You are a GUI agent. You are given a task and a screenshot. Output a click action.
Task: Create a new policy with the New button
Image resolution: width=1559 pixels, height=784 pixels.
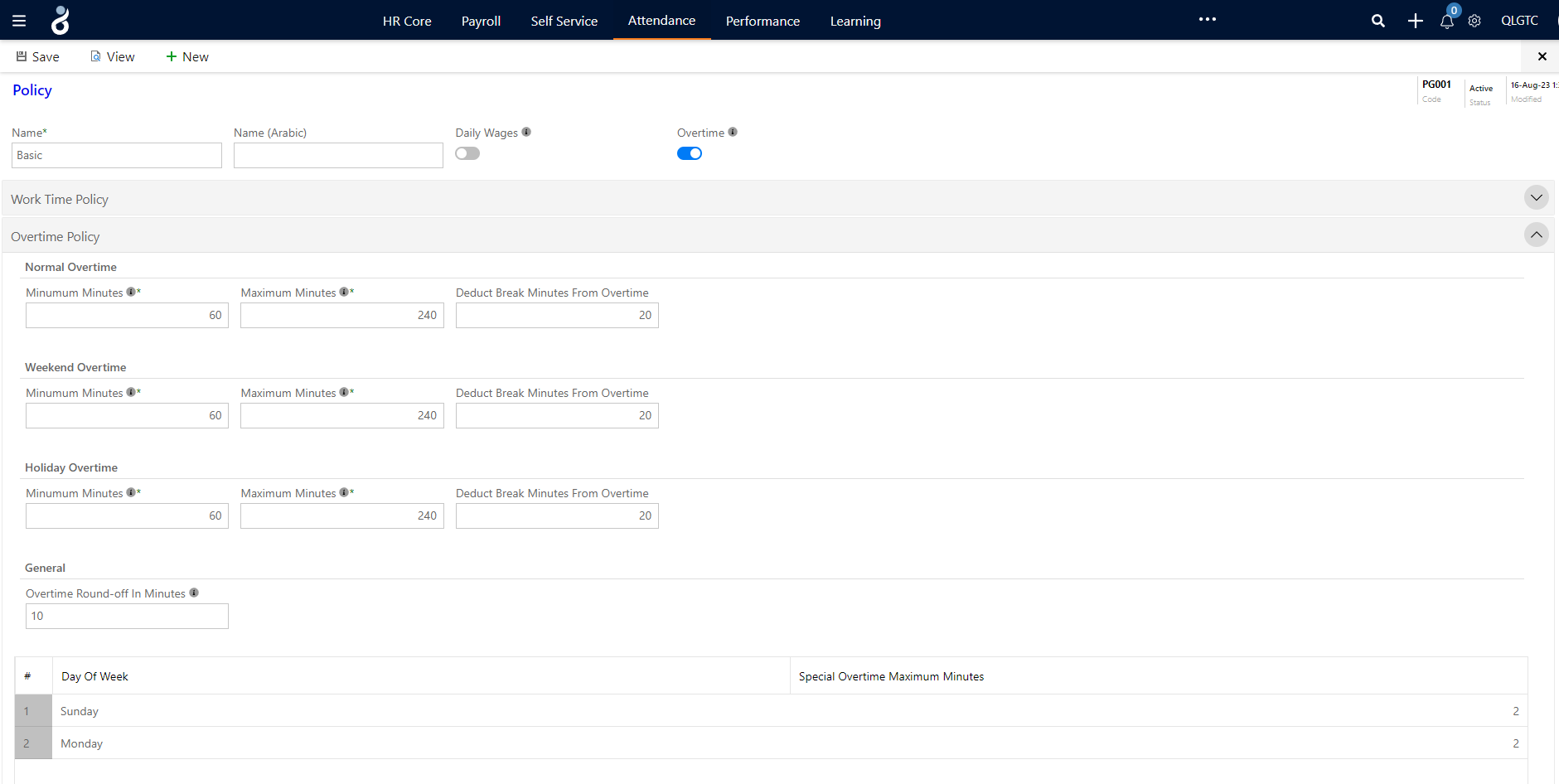tap(186, 56)
